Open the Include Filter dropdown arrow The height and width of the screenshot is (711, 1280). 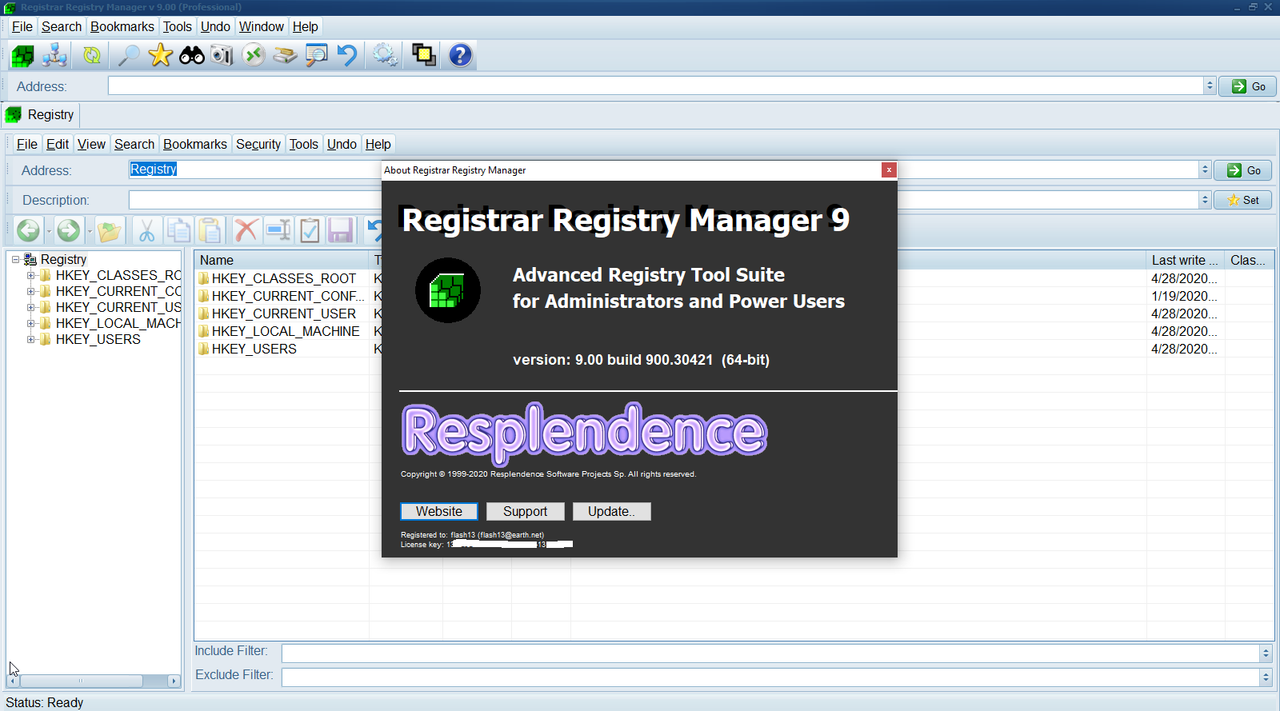pyautogui.click(x=1265, y=653)
